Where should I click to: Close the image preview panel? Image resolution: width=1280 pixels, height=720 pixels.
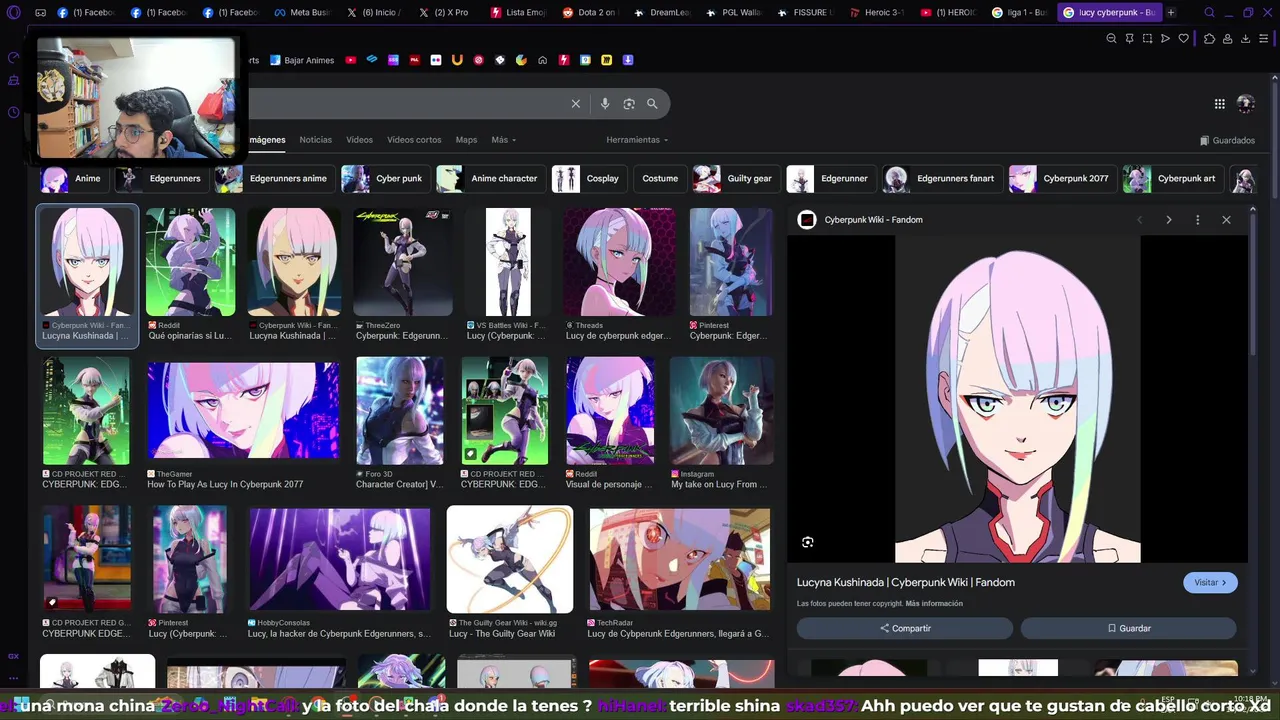1226,220
